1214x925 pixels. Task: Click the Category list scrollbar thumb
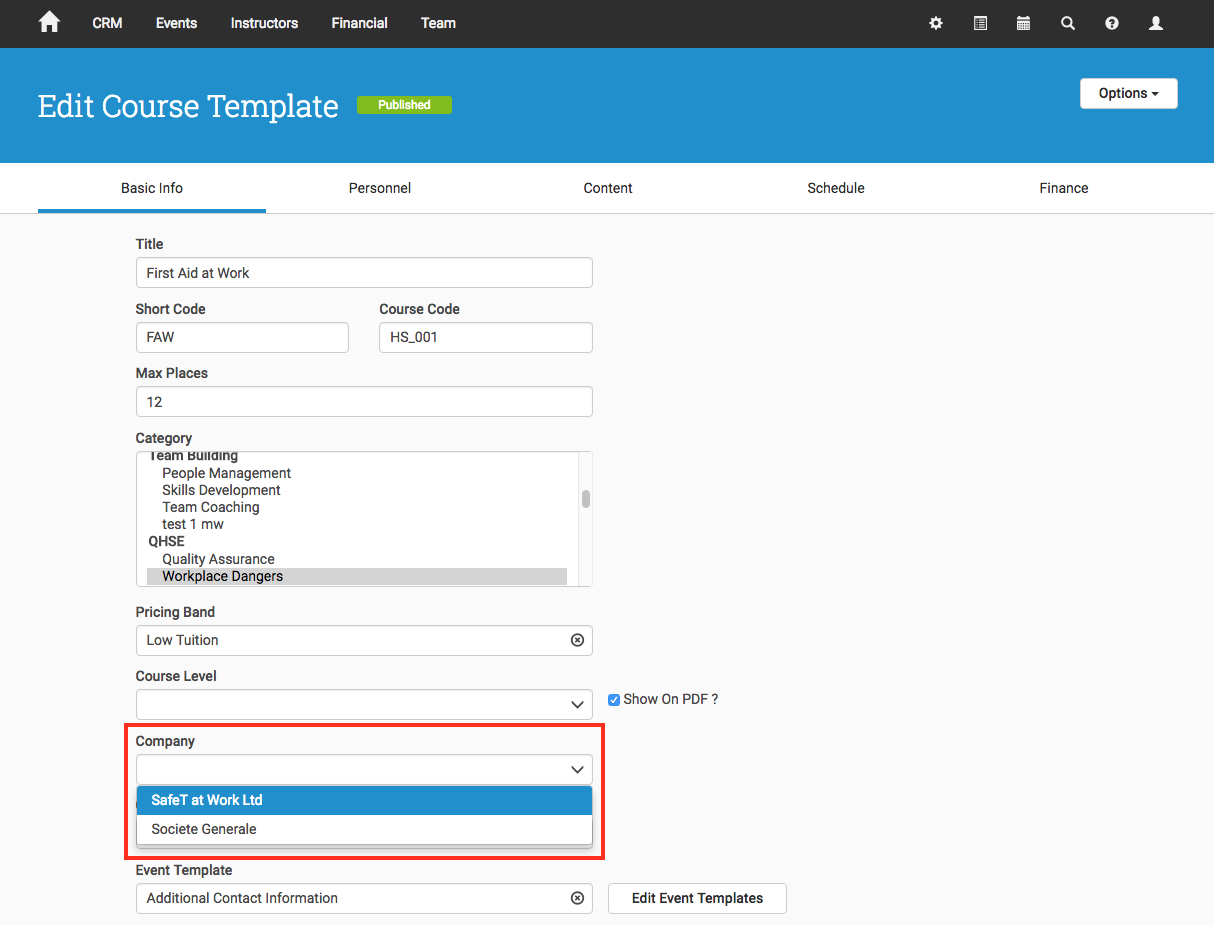pyautogui.click(x=585, y=499)
